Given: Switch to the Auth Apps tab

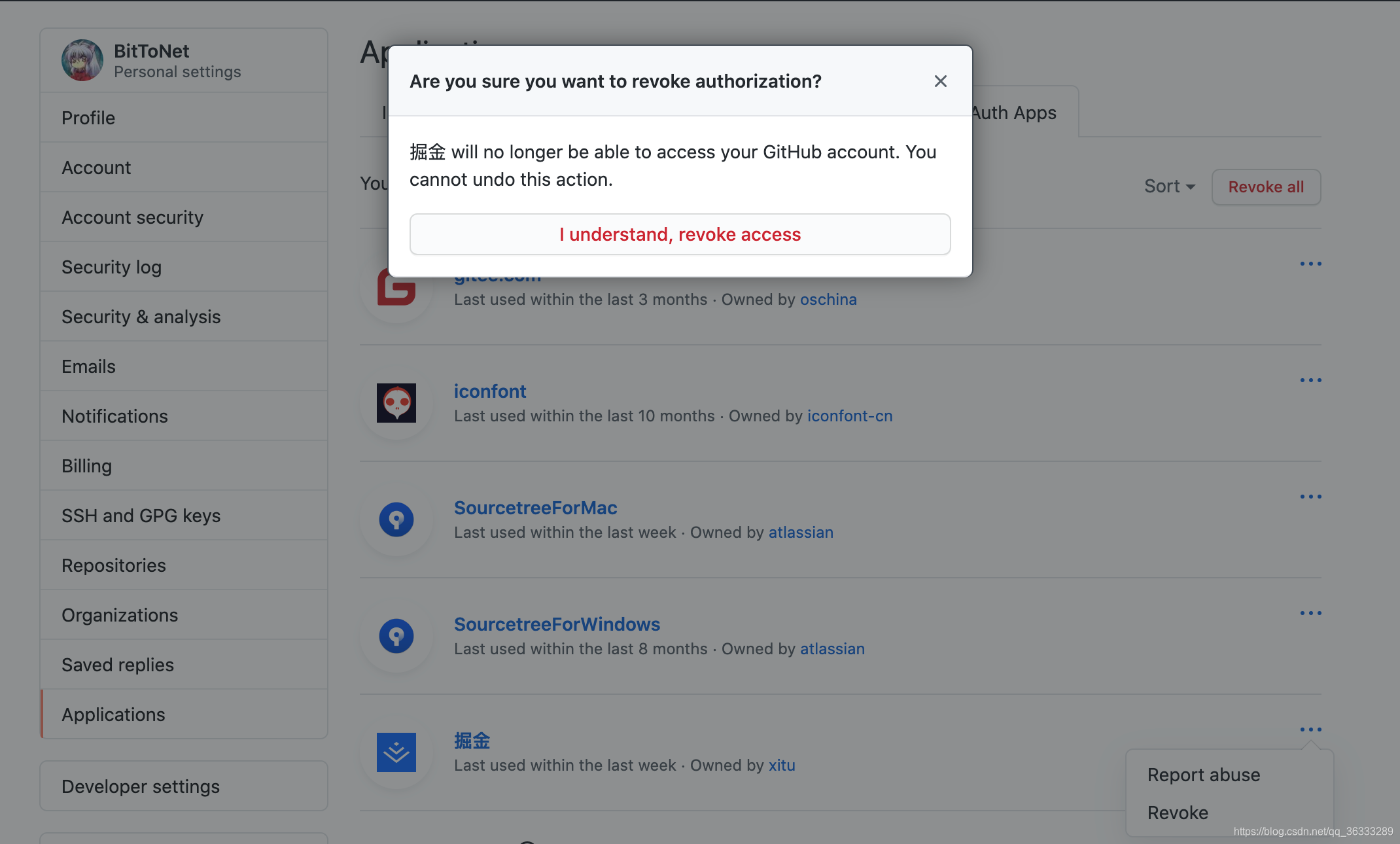Looking at the screenshot, I should pyautogui.click(x=1025, y=113).
